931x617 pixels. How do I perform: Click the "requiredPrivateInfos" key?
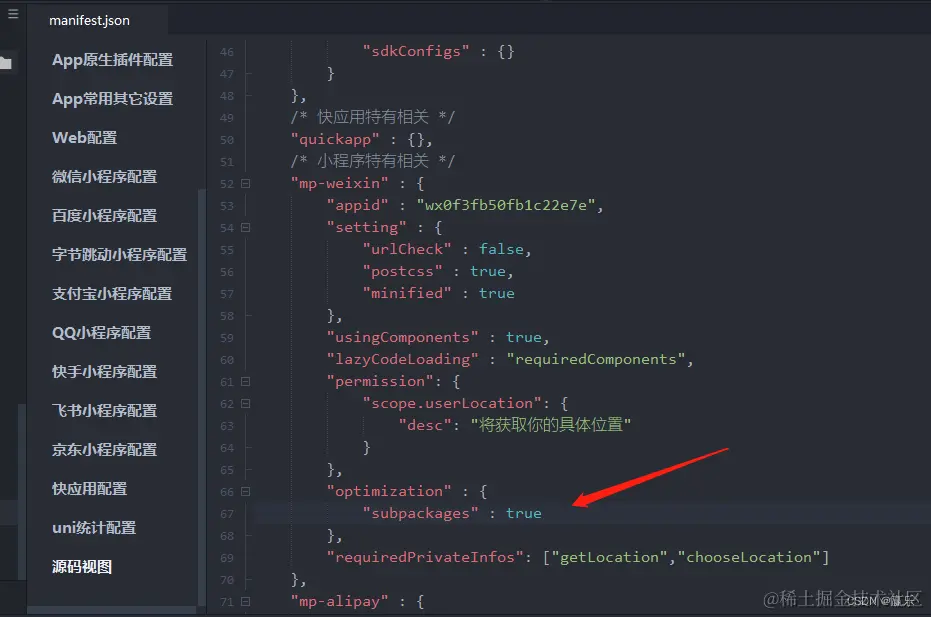click(425, 558)
